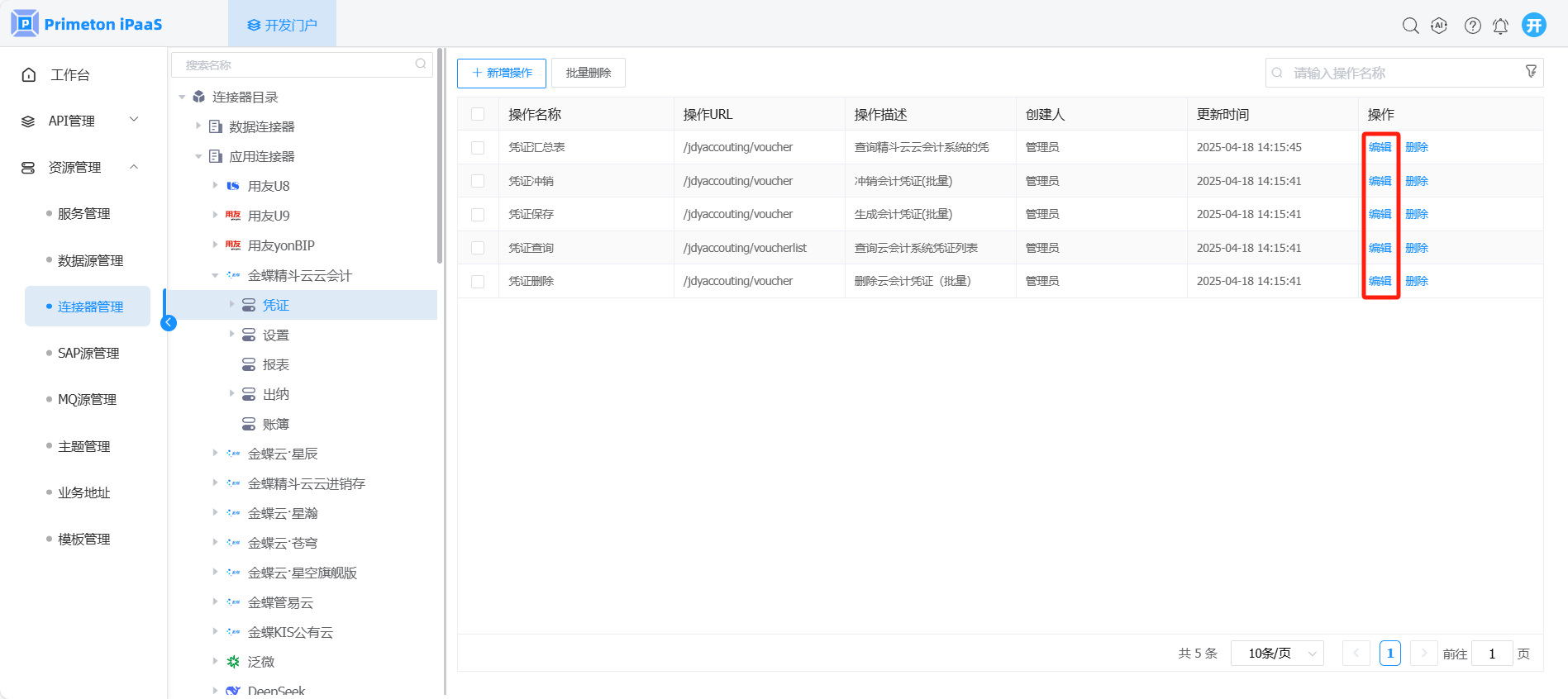Image resolution: width=1568 pixels, height=699 pixels.
Task: Tick the checkbox for 凭证查询 row
Action: (x=478, y=248)
